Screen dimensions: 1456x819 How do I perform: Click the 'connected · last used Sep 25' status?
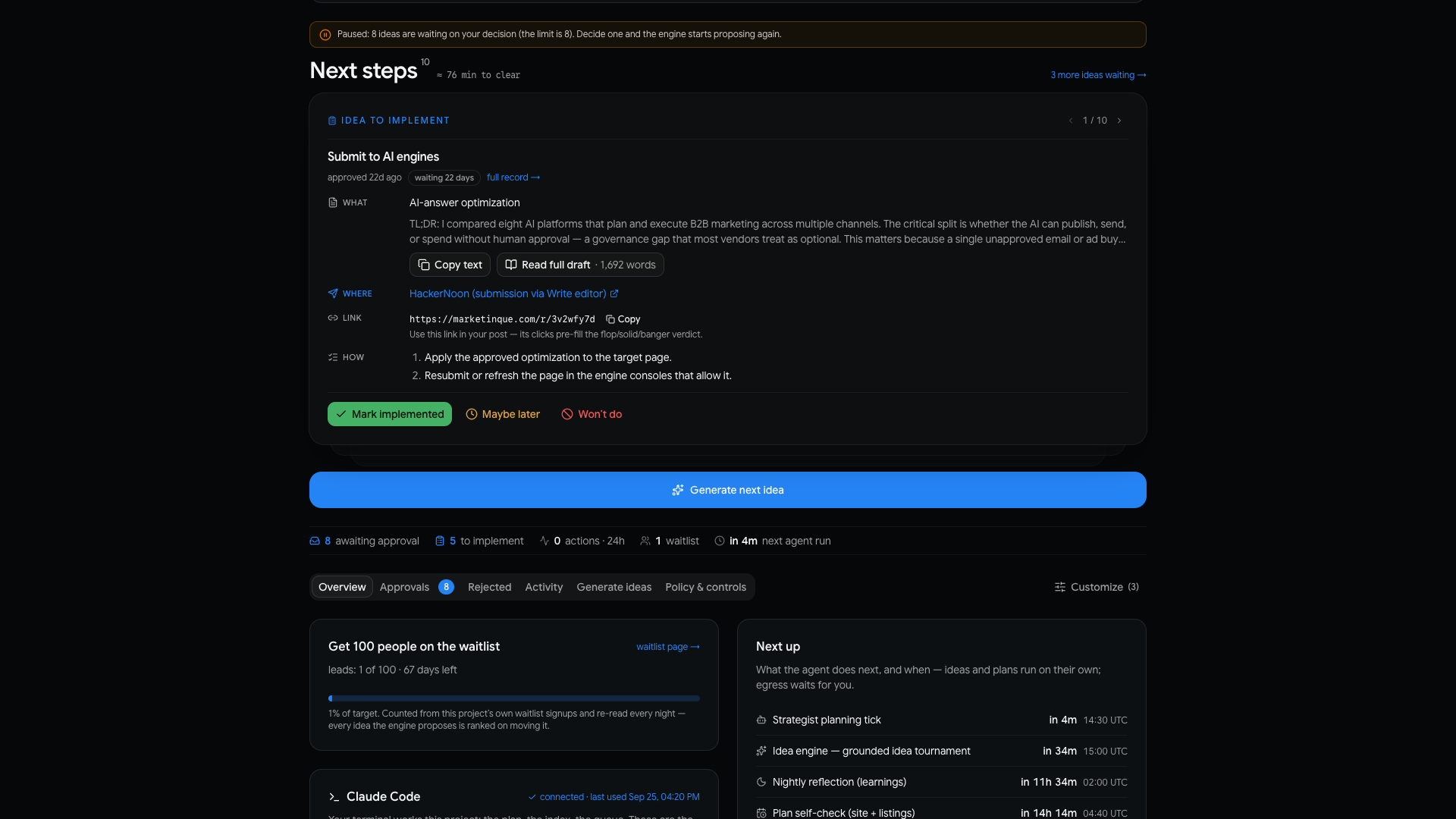613,797
